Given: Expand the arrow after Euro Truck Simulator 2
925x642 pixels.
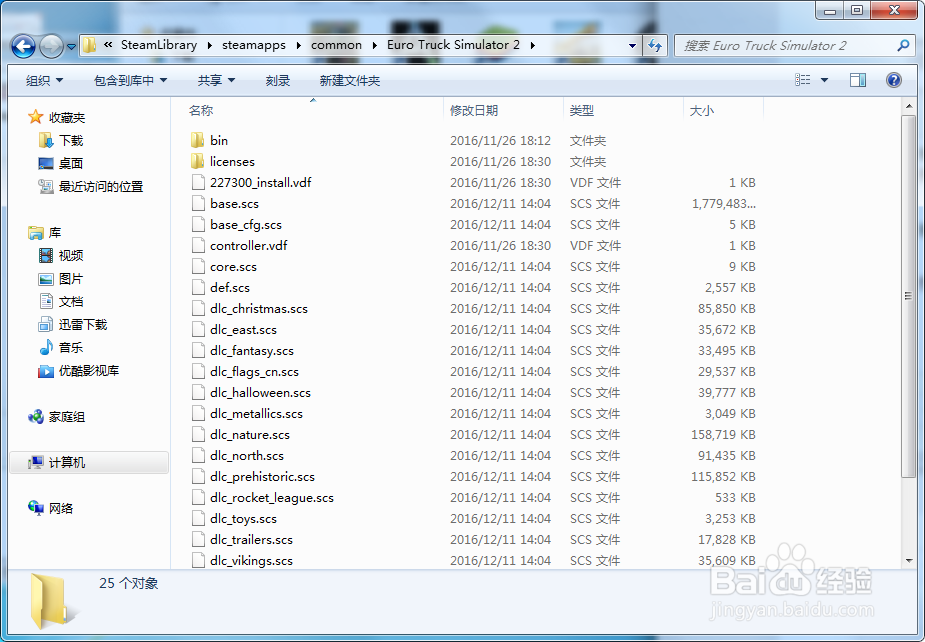Looking at the screenshot, I should [533, 45].
